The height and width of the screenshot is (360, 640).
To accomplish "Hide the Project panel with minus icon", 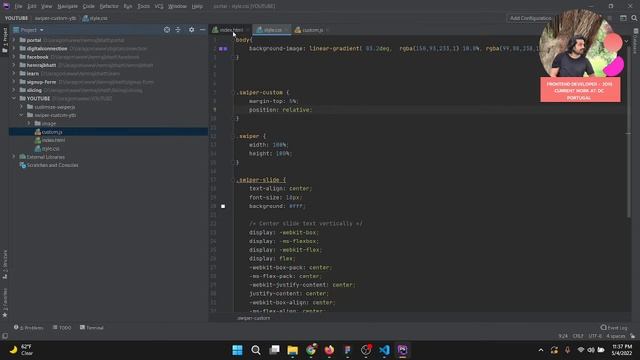I will (202, 30).
